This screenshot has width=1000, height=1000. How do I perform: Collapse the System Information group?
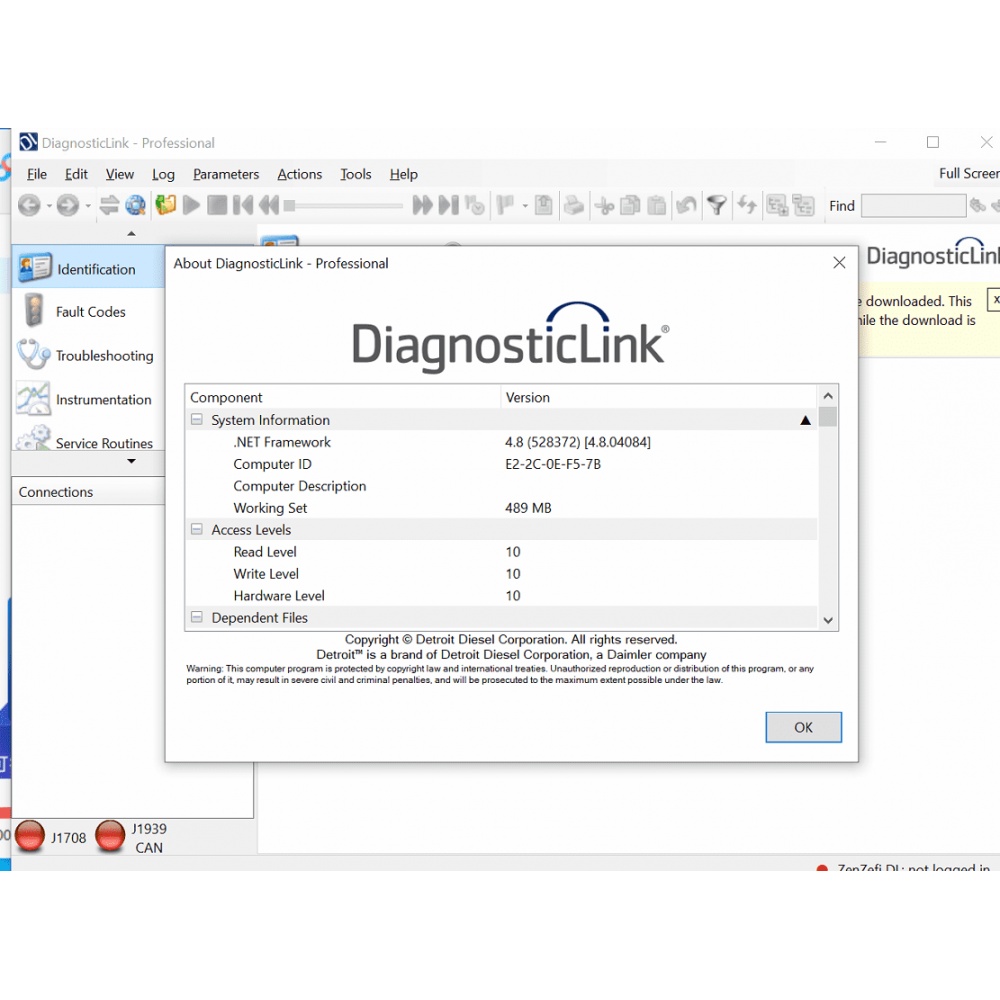tap(197, 419)
